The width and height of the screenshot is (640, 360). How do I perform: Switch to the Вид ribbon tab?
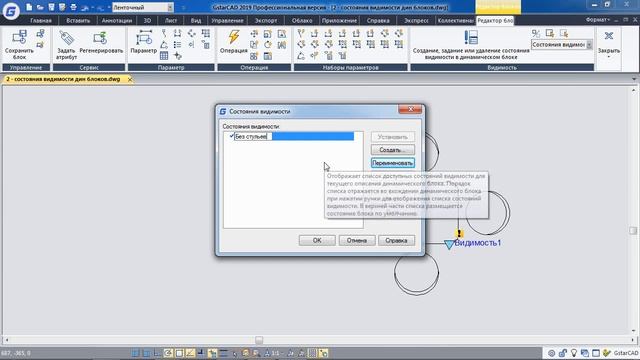coord(196,20)
